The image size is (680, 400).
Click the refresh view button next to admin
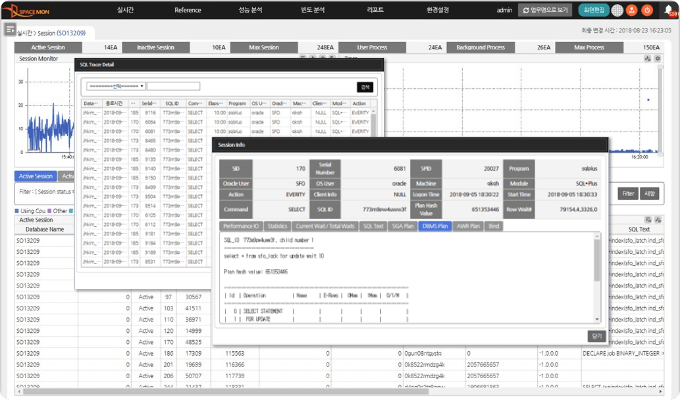pos(545,10)
